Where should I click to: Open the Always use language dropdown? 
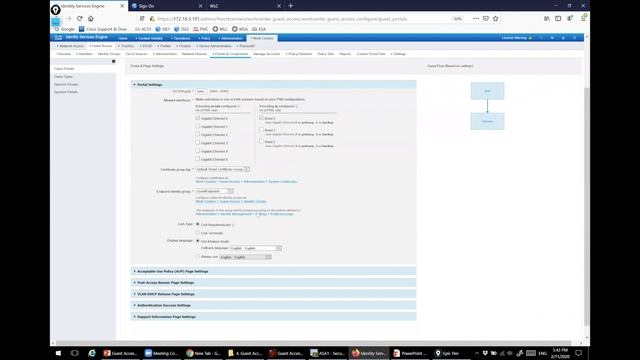tap(245, 257)
